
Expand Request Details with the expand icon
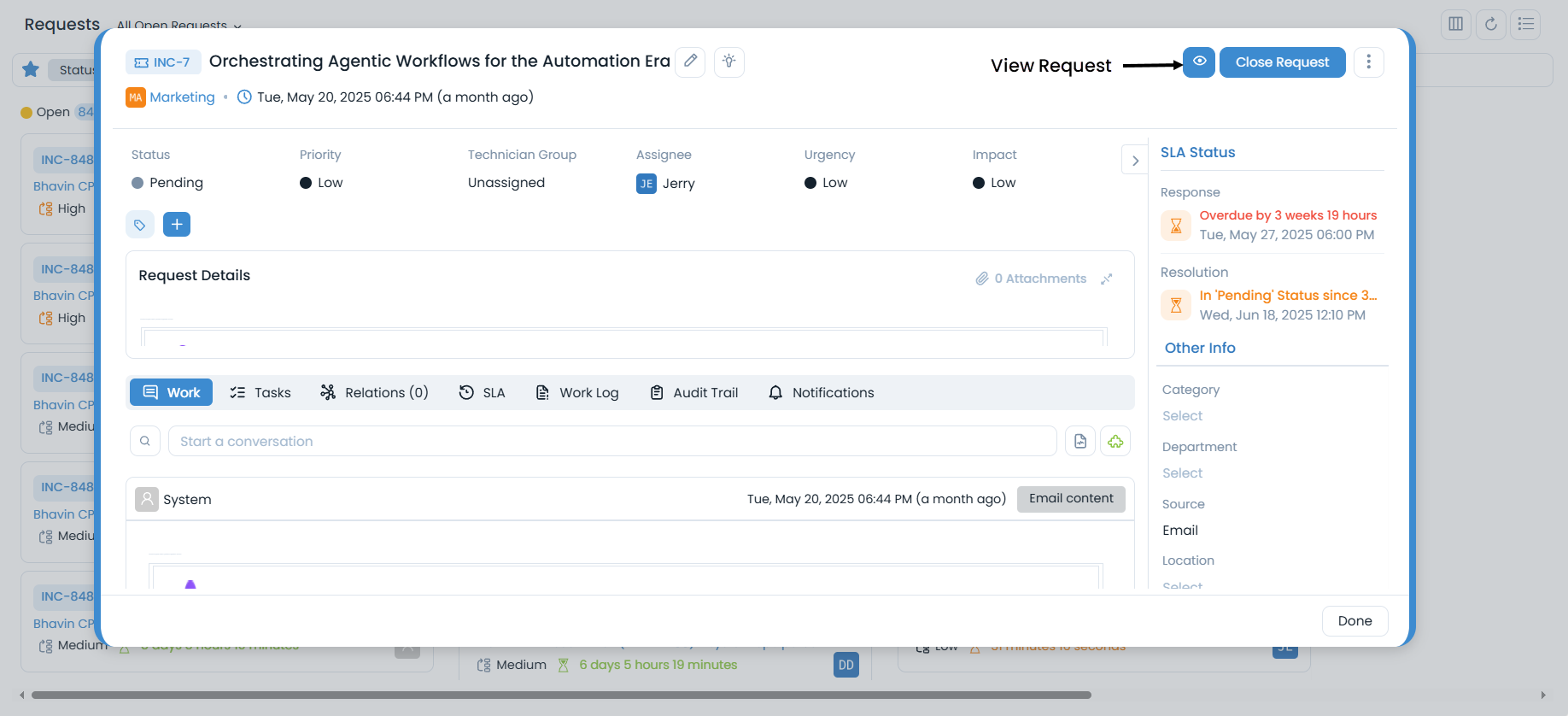coord(1106,279)
